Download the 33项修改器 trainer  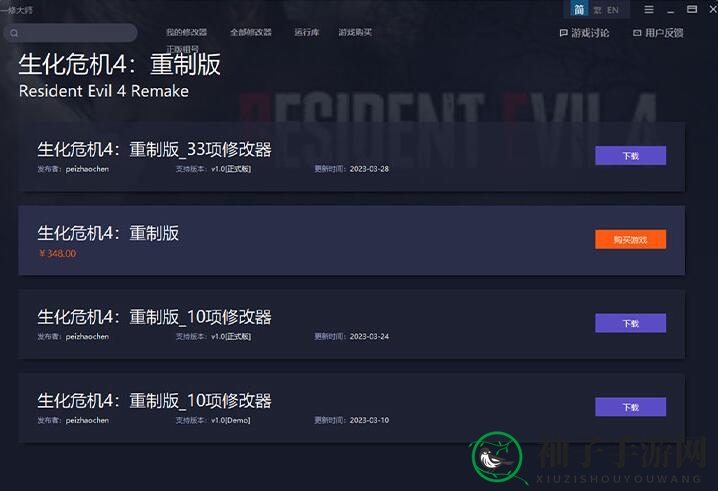coord(631,156)
